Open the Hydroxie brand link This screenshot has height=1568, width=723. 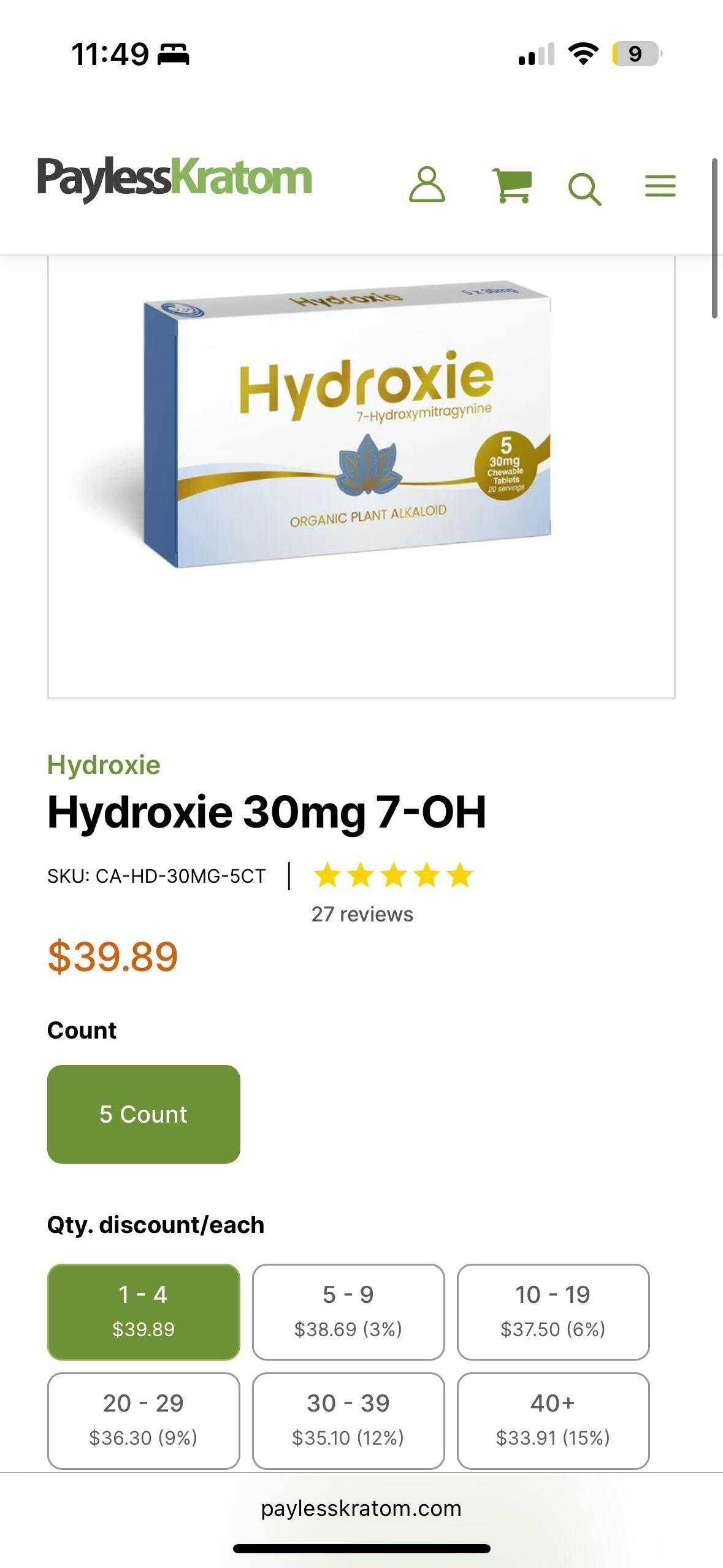(x=104, y=765)
